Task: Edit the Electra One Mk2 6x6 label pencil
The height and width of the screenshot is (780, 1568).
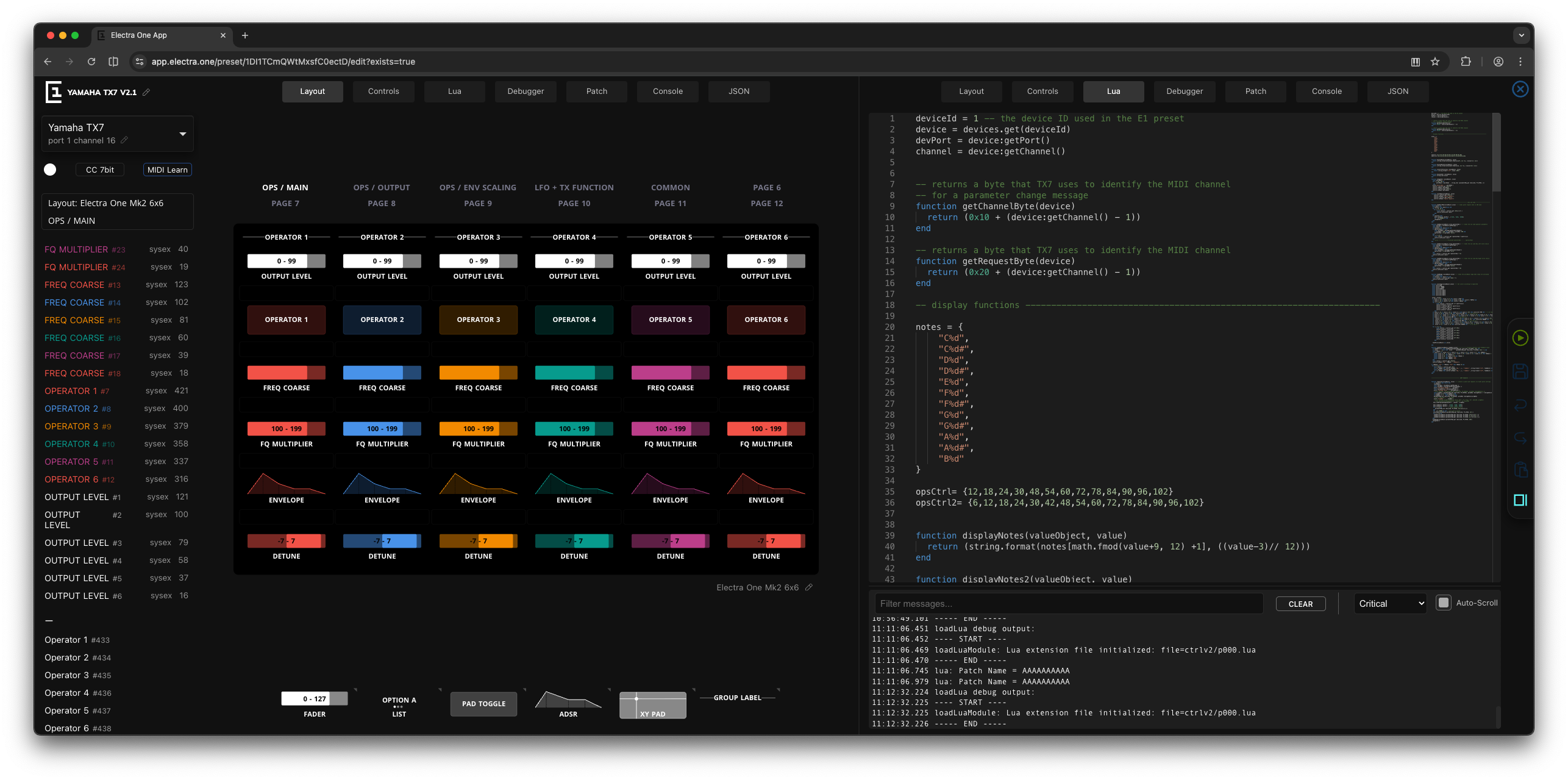Action: point(809,587)
